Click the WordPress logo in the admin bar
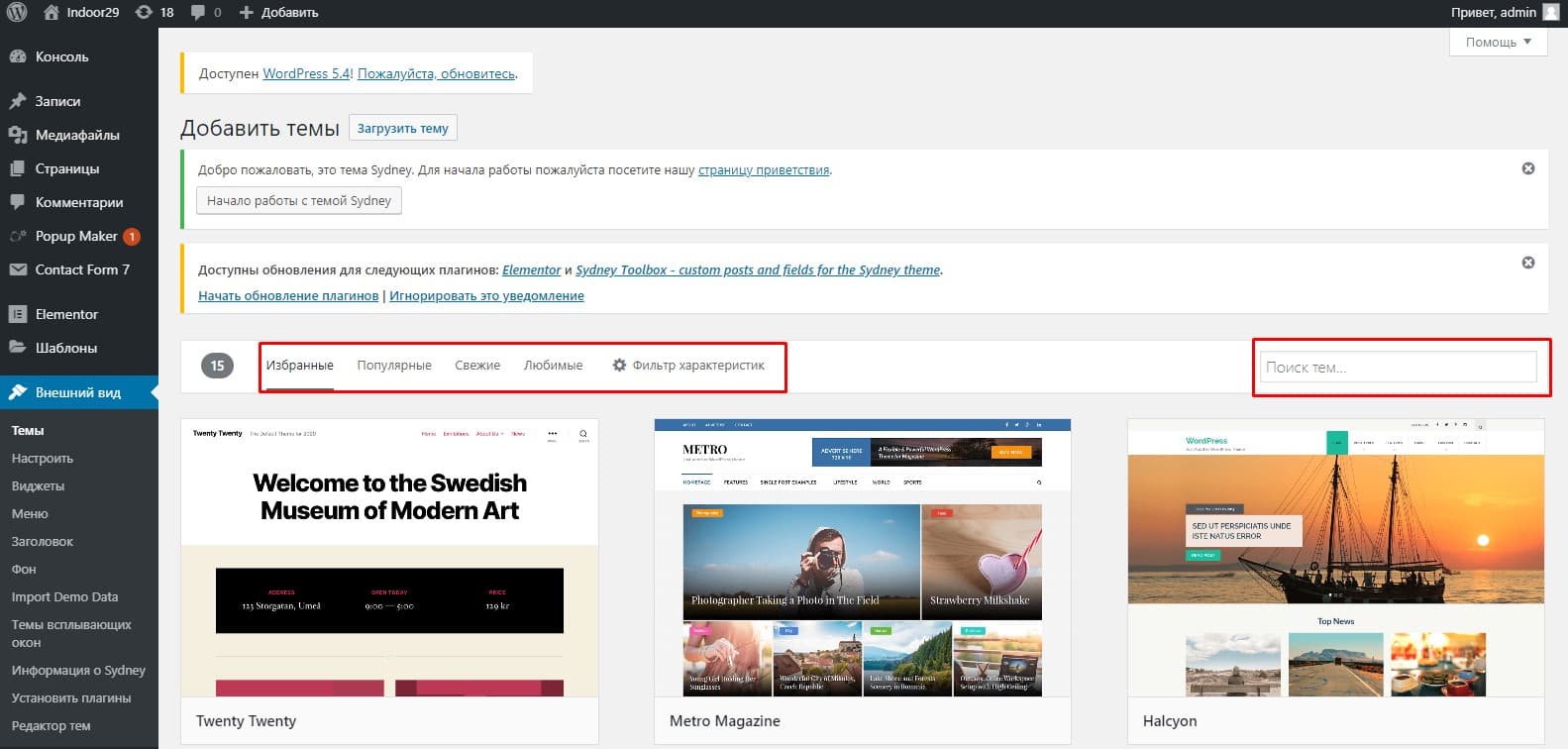The image size is (1568, 749). point(17,12)
